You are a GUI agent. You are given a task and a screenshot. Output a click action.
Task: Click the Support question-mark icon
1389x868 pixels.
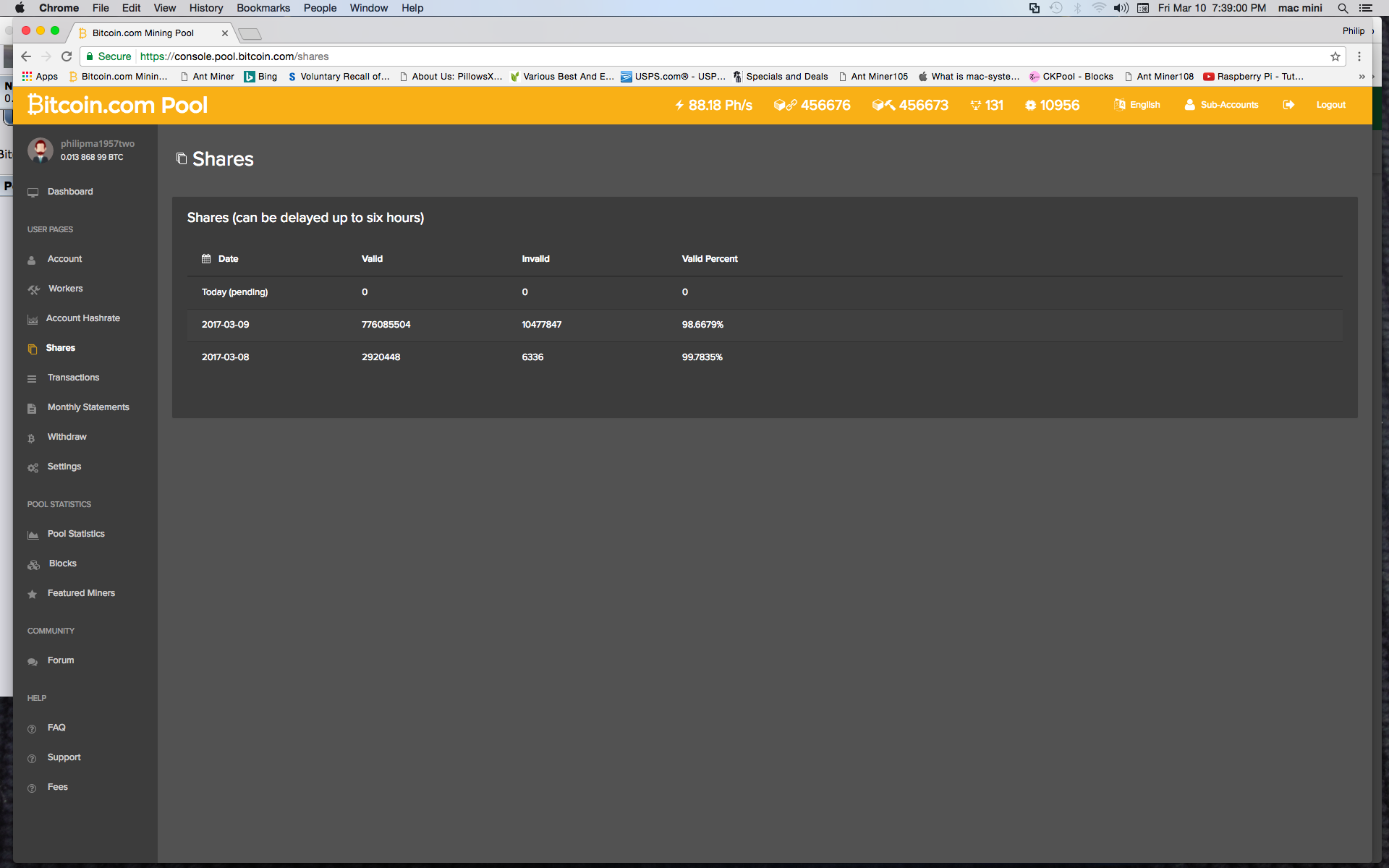(32, 758)
